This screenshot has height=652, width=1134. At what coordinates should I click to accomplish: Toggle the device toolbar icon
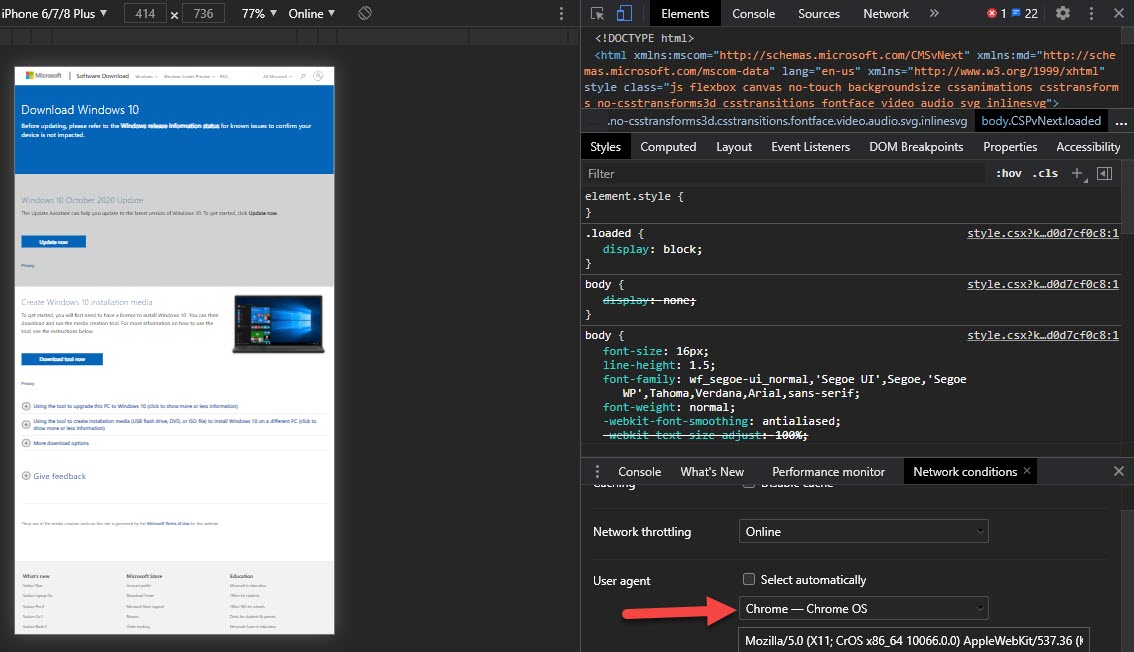coord(623,14)
